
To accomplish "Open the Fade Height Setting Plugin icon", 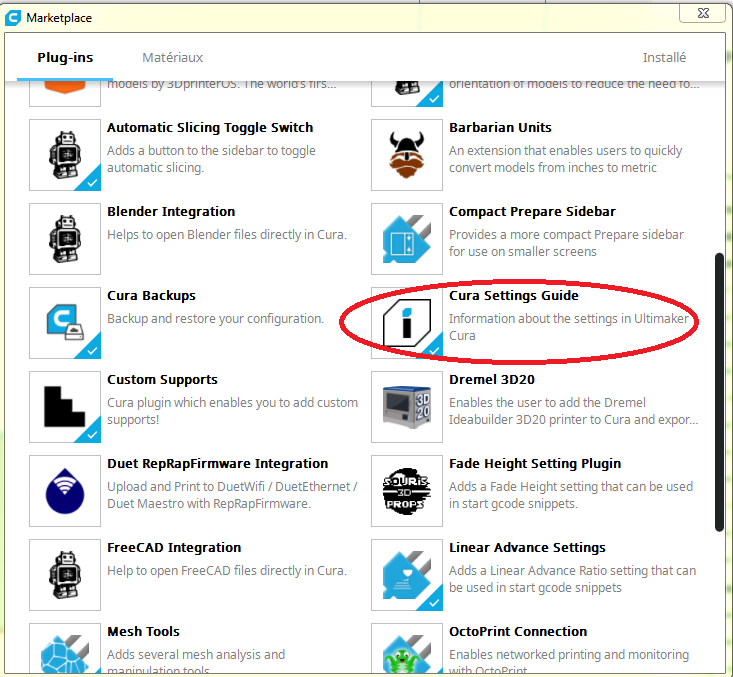I will (x=407, y=491).
